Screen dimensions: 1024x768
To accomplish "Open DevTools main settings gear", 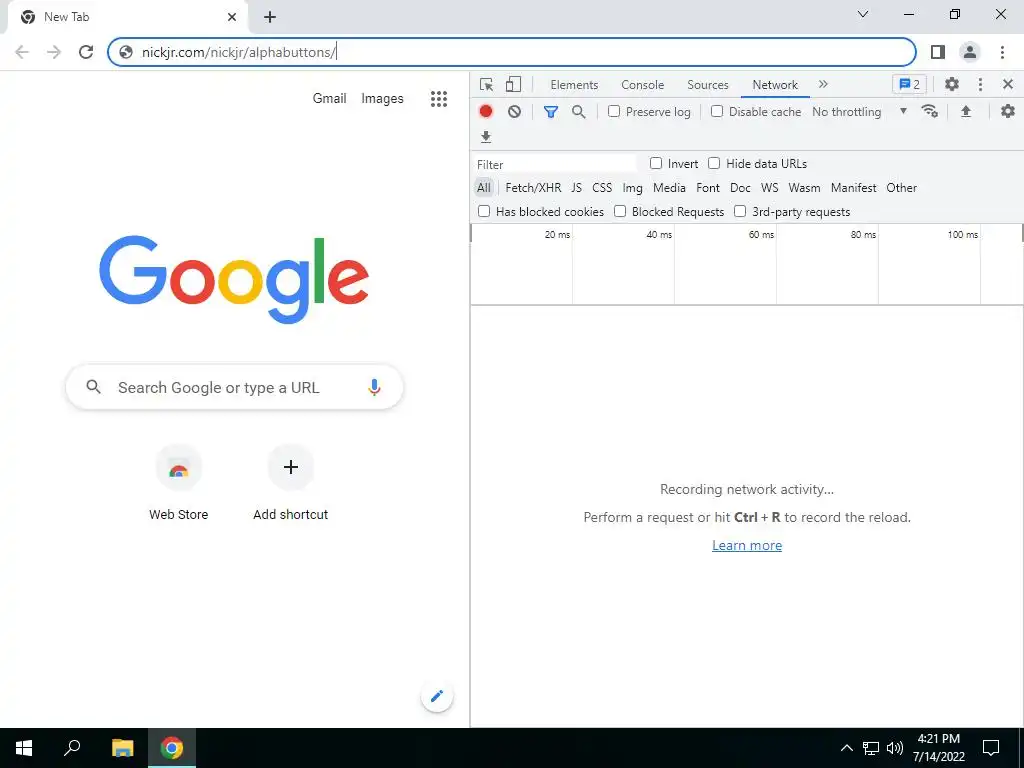I will tap(952, 84).
